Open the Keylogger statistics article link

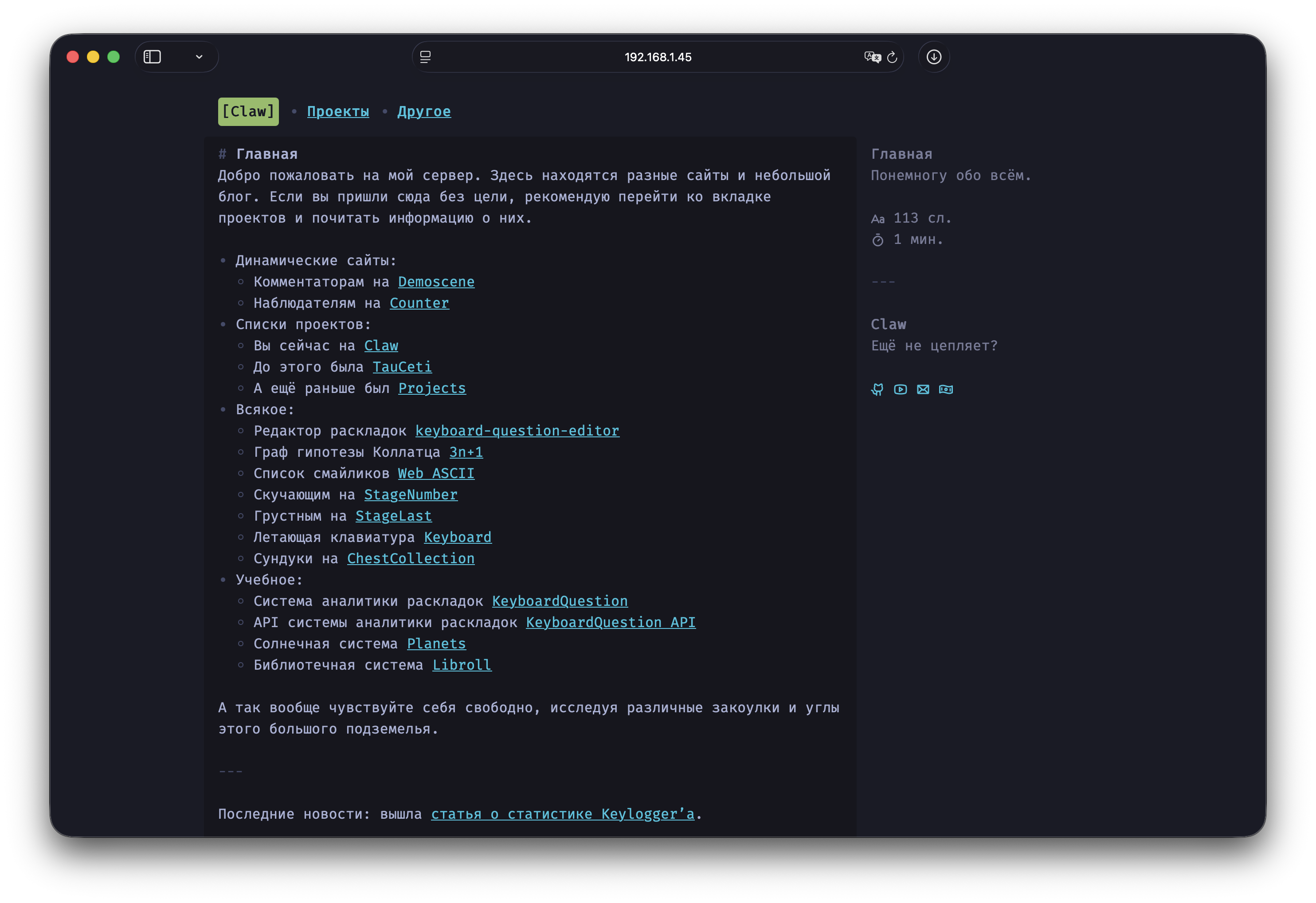562,813
